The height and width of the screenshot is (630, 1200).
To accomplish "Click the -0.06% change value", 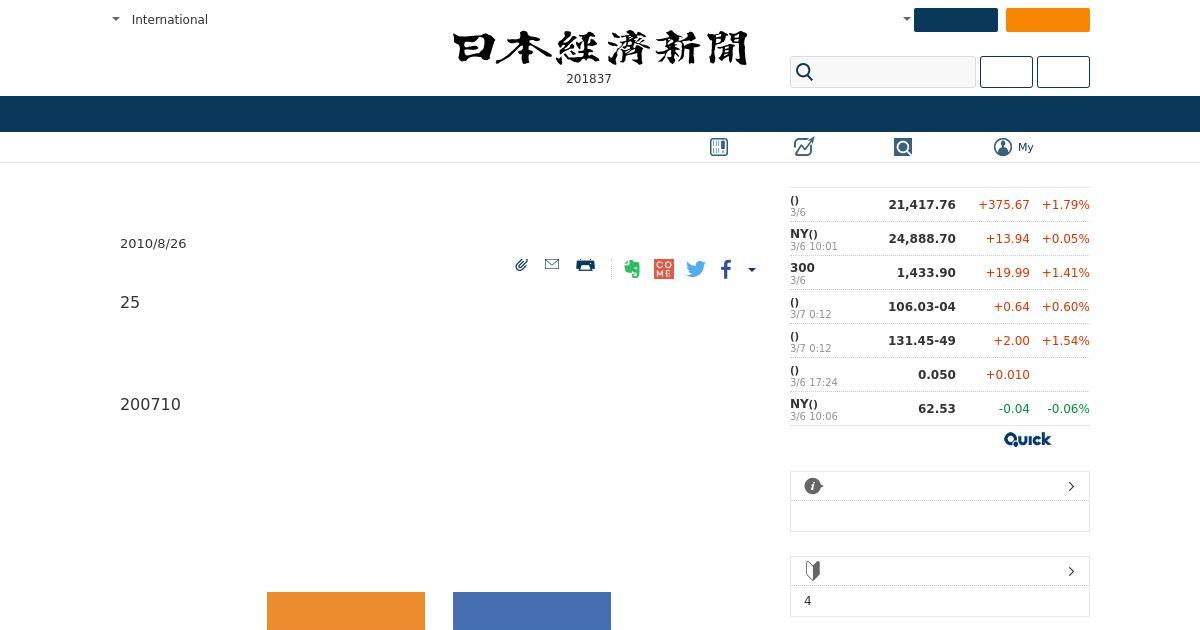I will (1068, 409).
